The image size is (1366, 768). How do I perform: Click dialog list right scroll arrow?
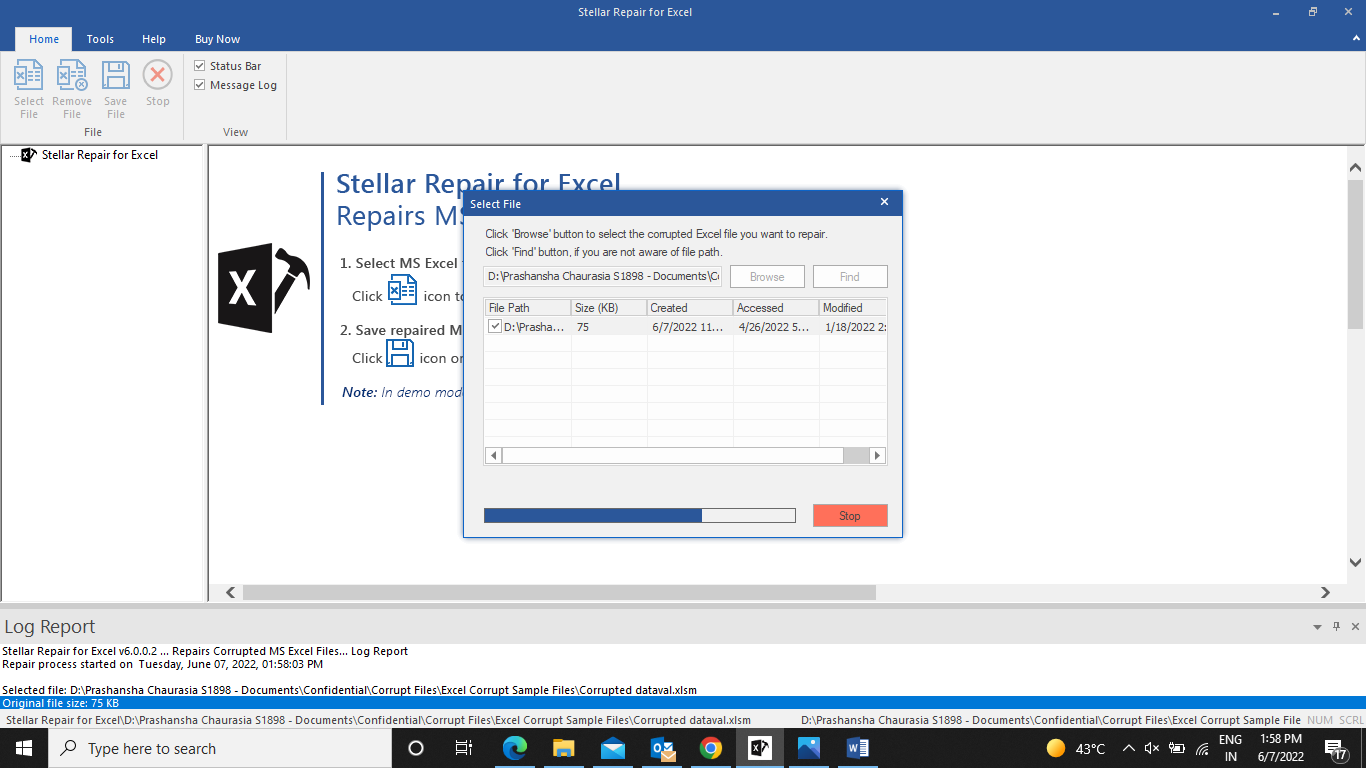click(878, 455)
